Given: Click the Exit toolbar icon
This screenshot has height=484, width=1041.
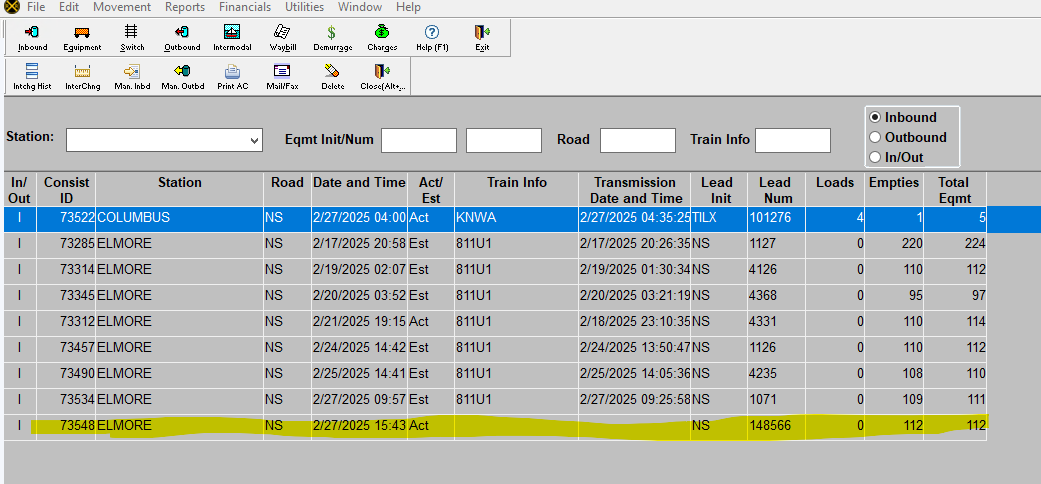Looking at the screenshot, I should [482, 38].
